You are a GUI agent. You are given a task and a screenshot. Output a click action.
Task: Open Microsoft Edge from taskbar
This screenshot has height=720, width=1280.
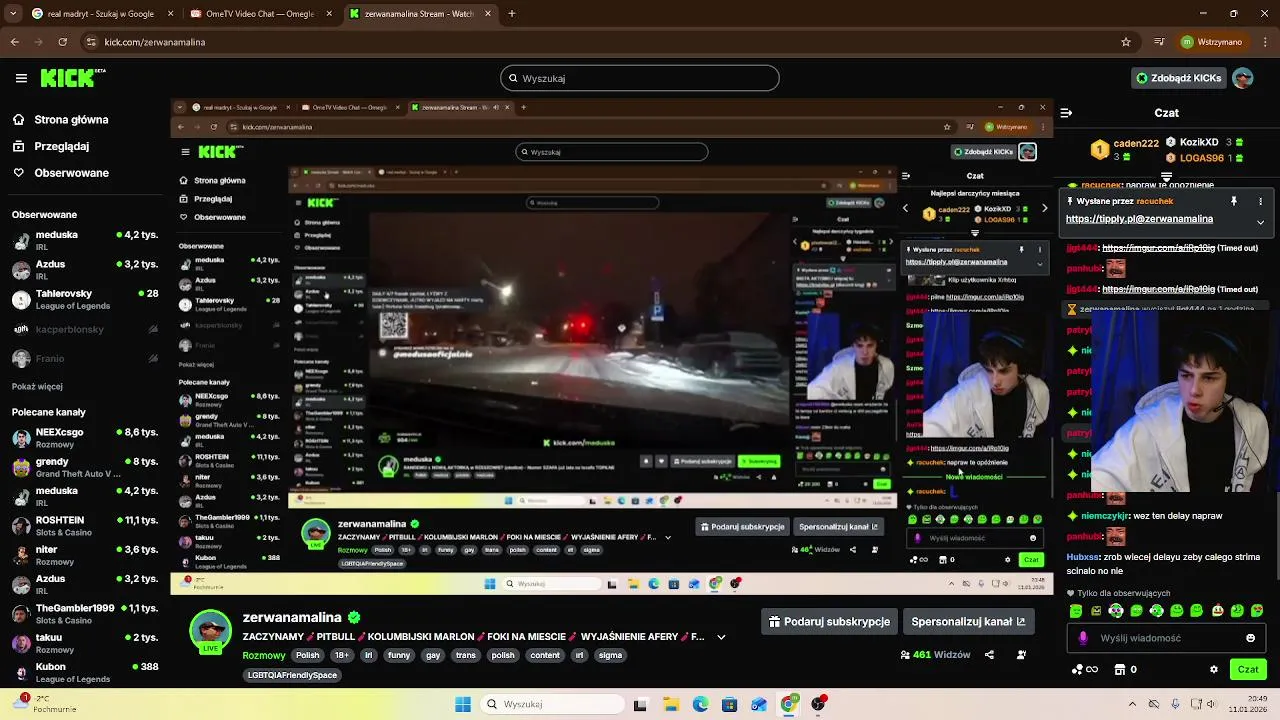click(700, 704)
